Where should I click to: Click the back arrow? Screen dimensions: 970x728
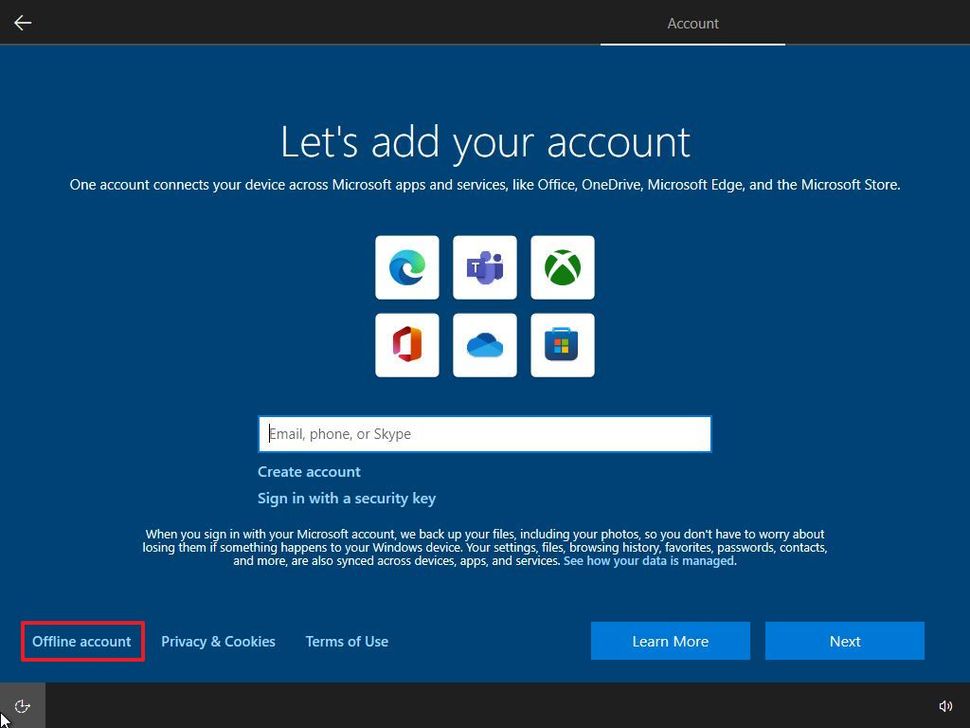[x=22, y=22]
